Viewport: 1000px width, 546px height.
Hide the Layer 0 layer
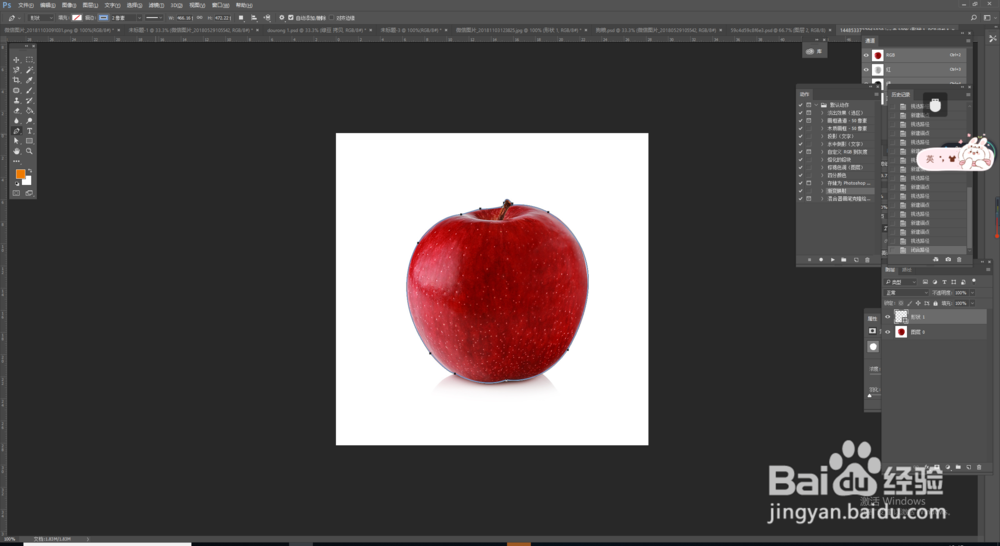(888, 332)
